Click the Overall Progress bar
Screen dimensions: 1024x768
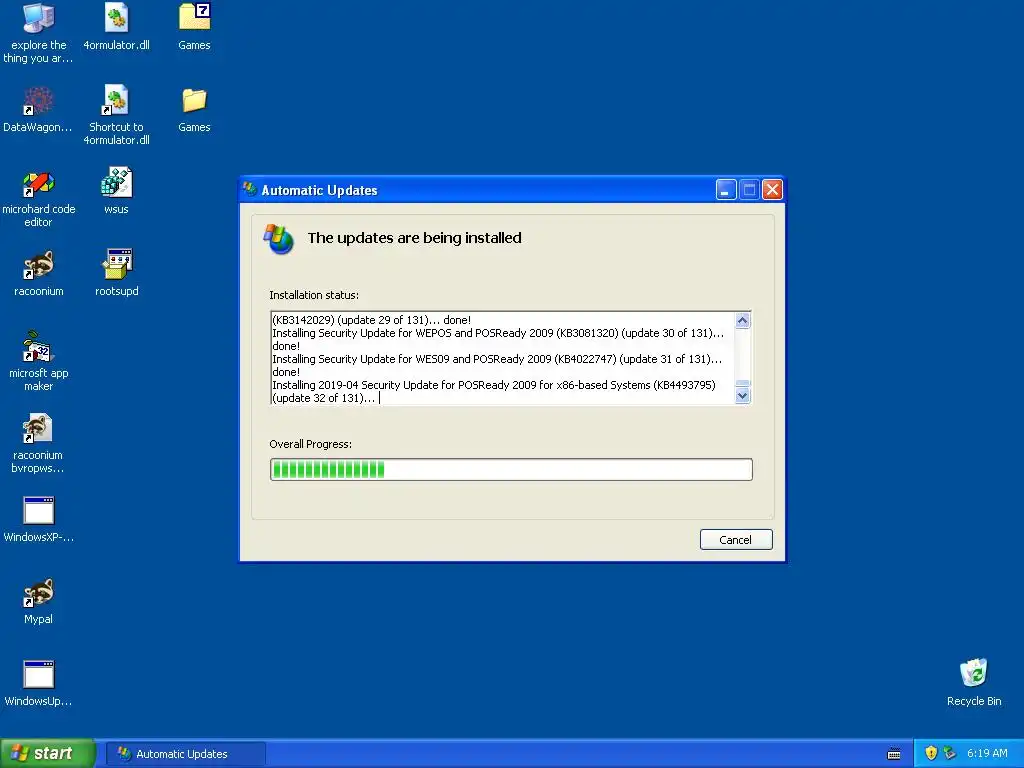[511, 470]
